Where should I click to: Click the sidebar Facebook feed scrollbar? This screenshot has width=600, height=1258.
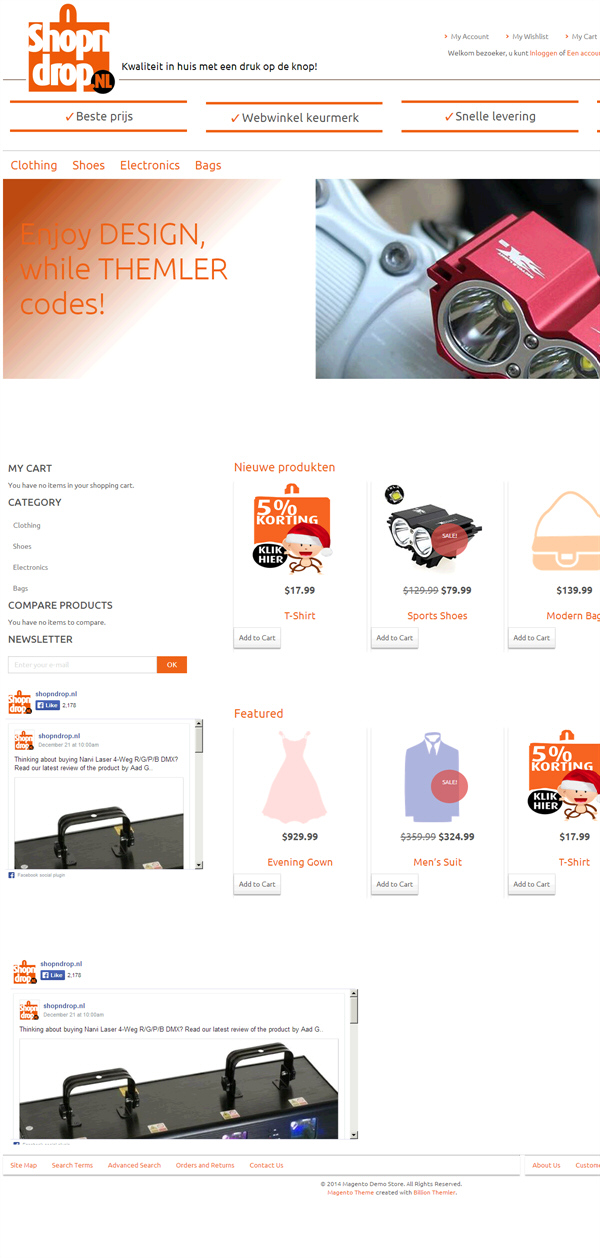(x=199, y=794)
